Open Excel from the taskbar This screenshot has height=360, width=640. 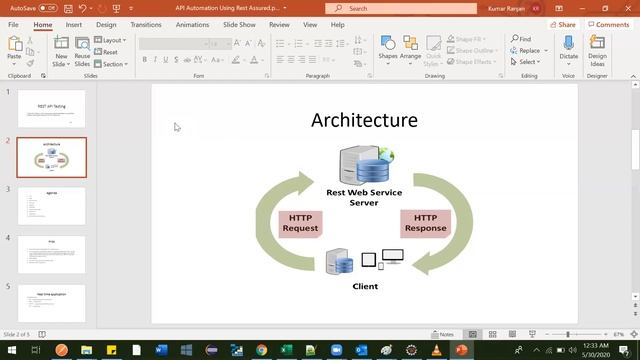(x=287, y=350)
